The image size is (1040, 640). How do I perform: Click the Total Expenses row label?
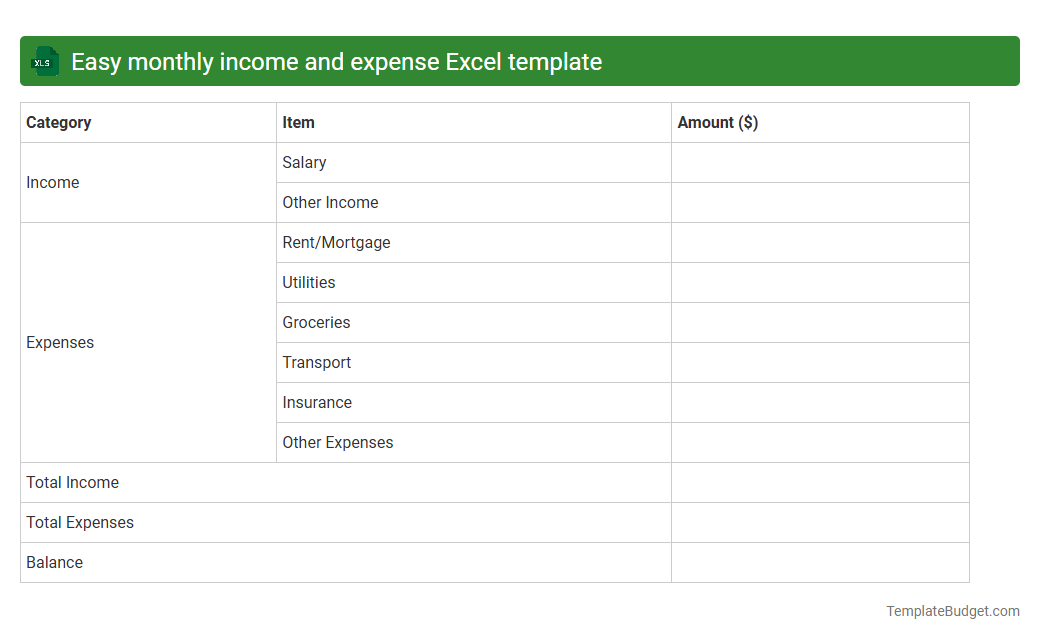[x=80, y=522]
